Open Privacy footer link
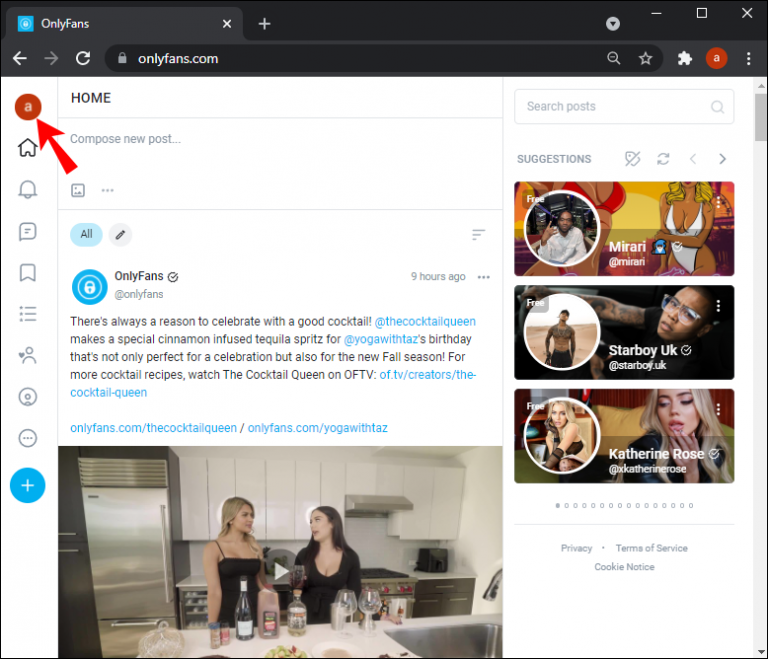The image size is (768, 659). [576, 548]
